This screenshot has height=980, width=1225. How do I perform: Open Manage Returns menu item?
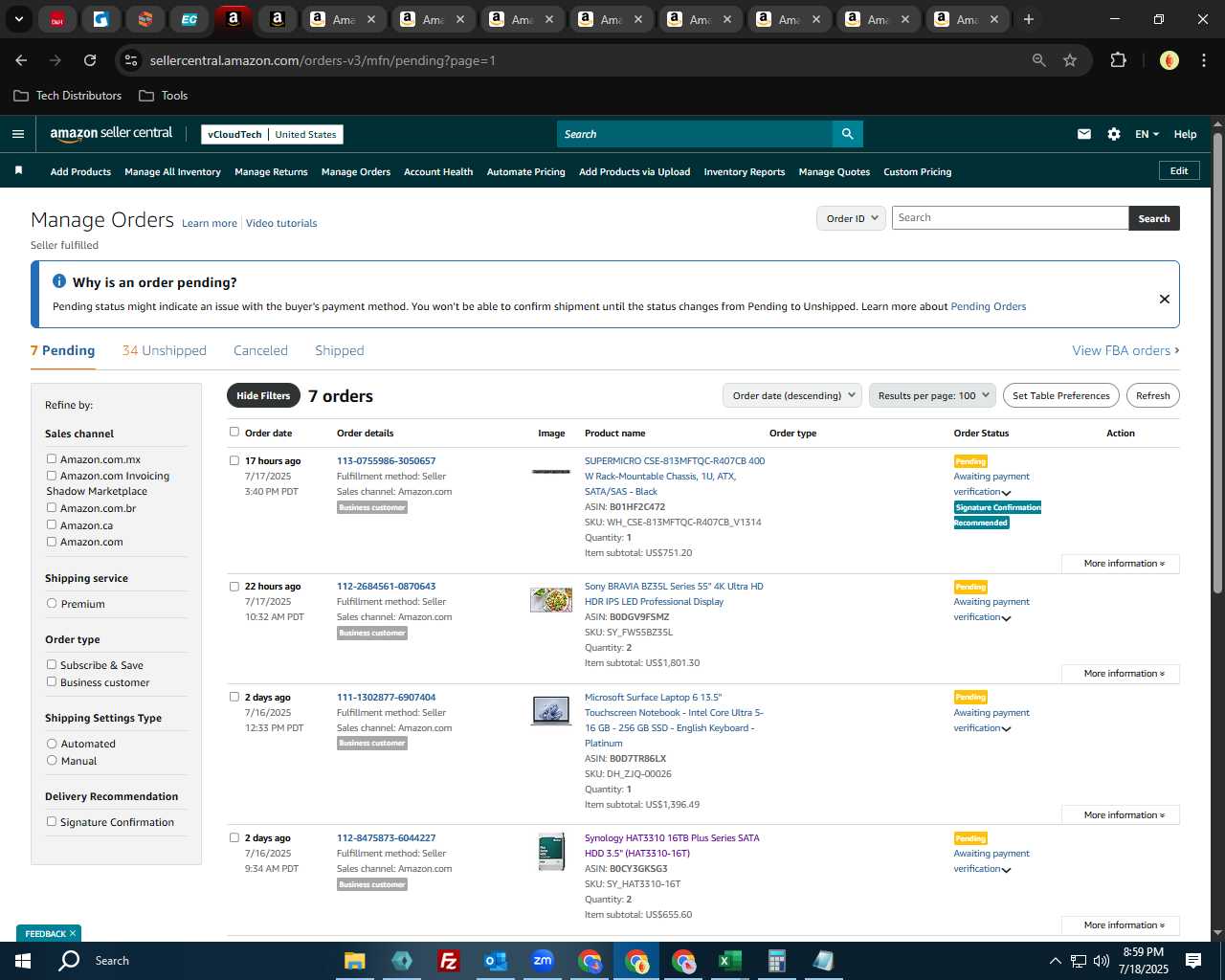click(x=271, y=171)
